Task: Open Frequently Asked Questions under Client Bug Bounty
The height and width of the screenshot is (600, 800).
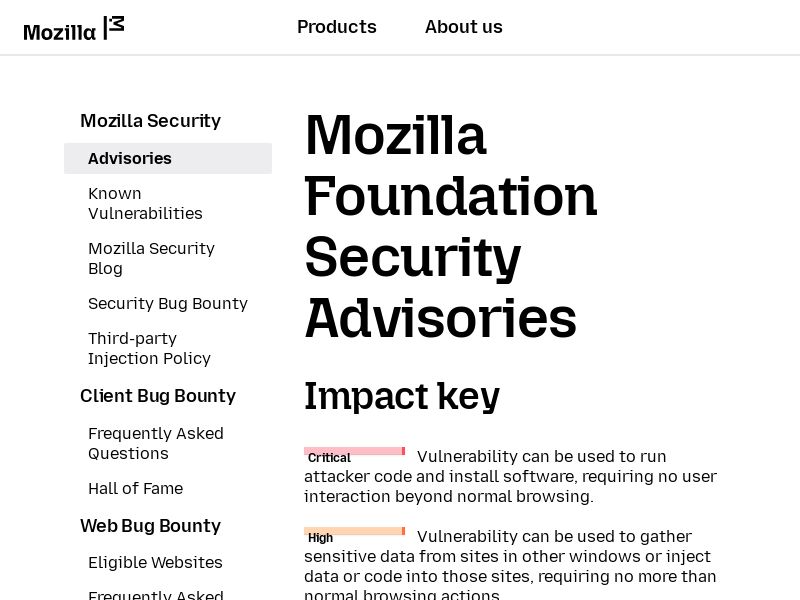Action: point(156,443)
